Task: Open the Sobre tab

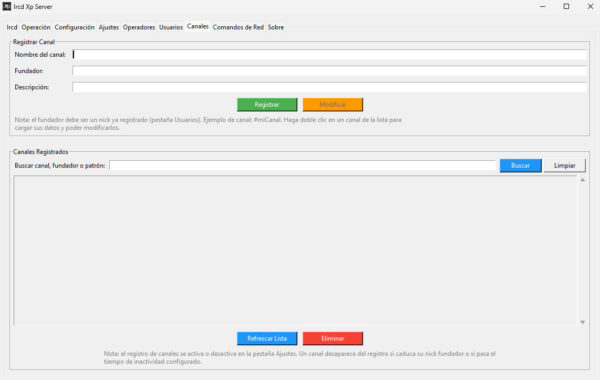Action: coord(276,27)
